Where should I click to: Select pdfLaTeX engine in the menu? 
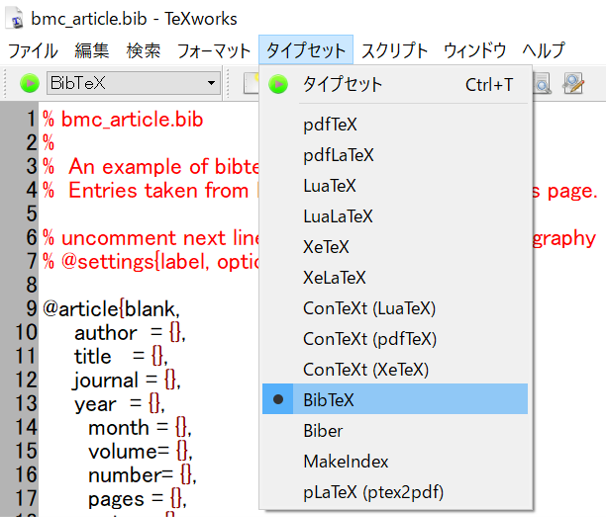pyautogui.click(x=395, y=155)
